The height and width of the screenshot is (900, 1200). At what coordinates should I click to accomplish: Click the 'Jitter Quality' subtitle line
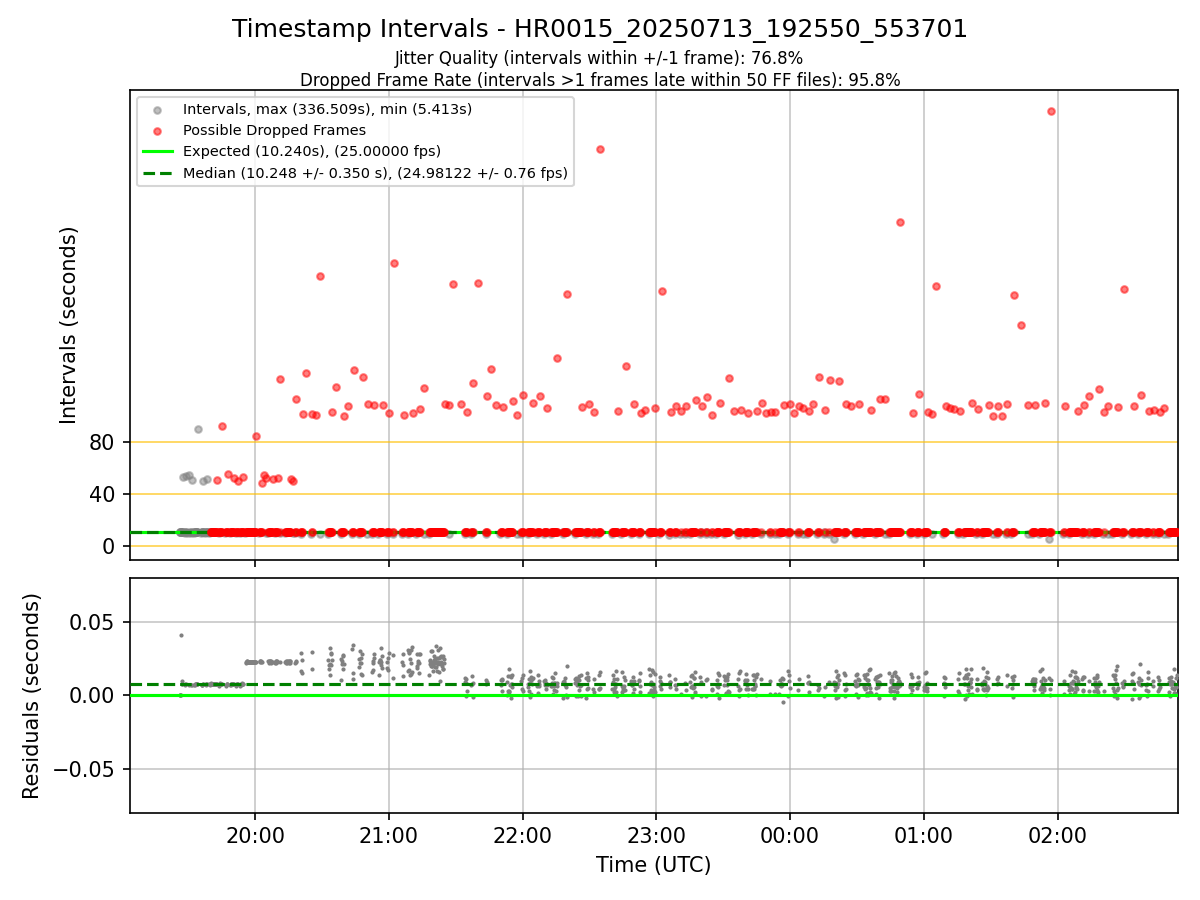coord(599,58)
